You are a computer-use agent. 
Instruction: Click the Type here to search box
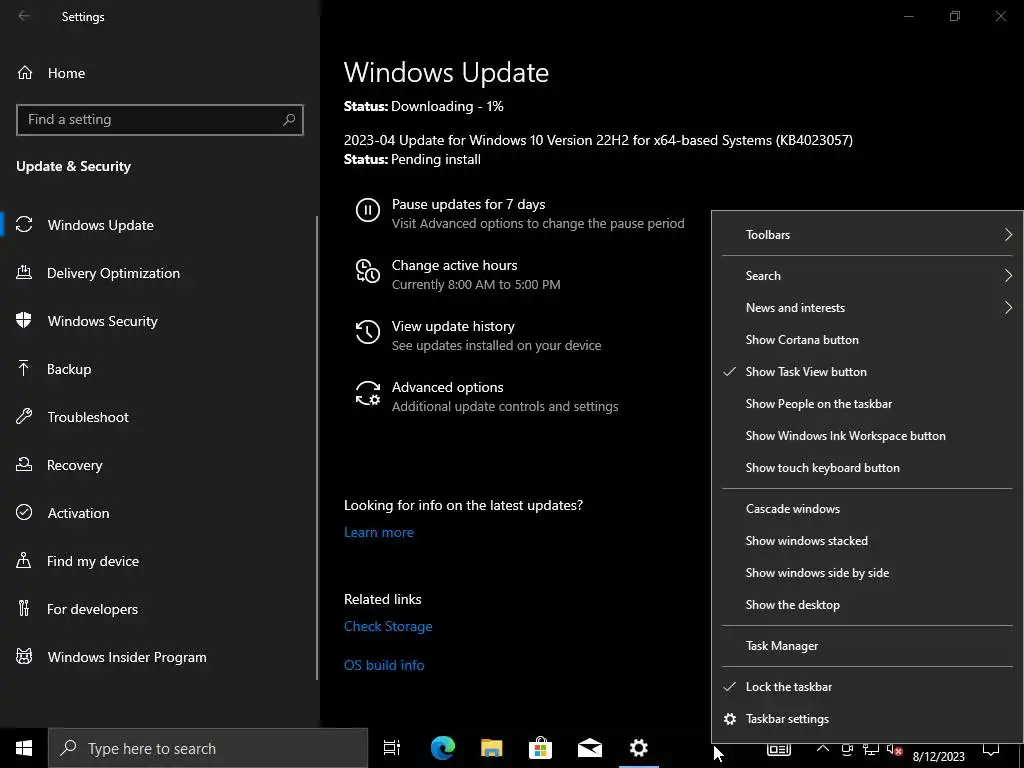pyautogui.click(x=208, y=748)
